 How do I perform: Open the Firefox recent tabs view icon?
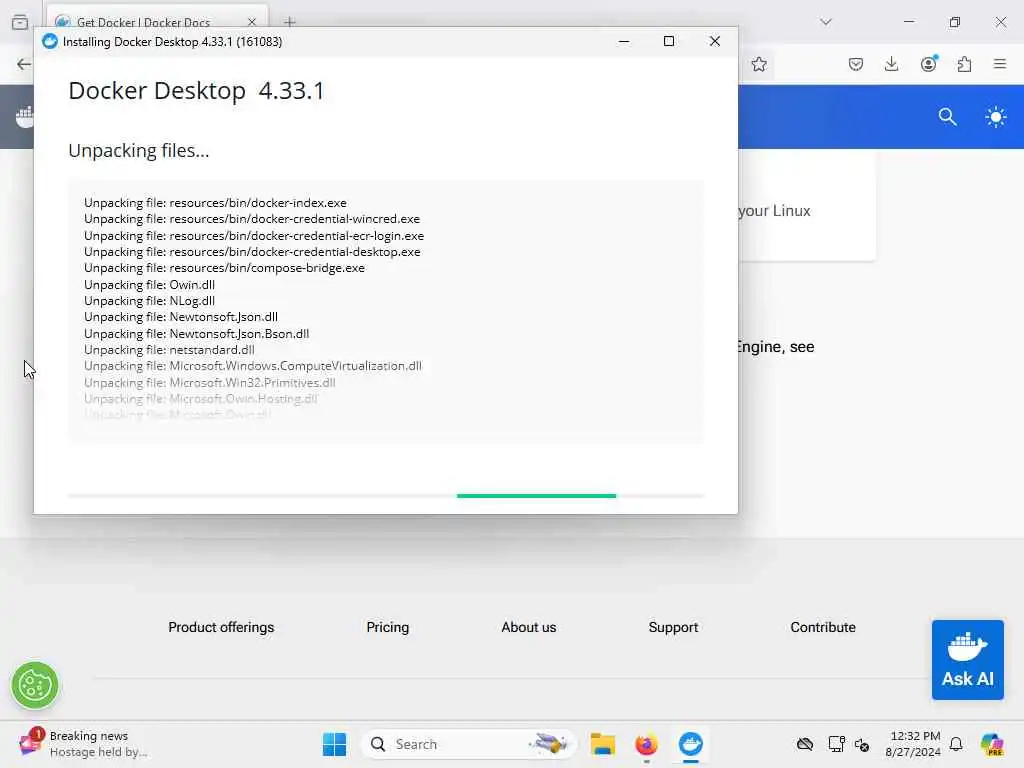click(x=20, y=22)
